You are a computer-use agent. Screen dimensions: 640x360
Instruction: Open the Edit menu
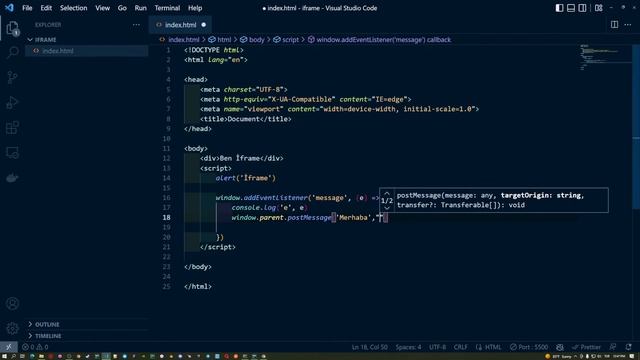click(46, 8)
